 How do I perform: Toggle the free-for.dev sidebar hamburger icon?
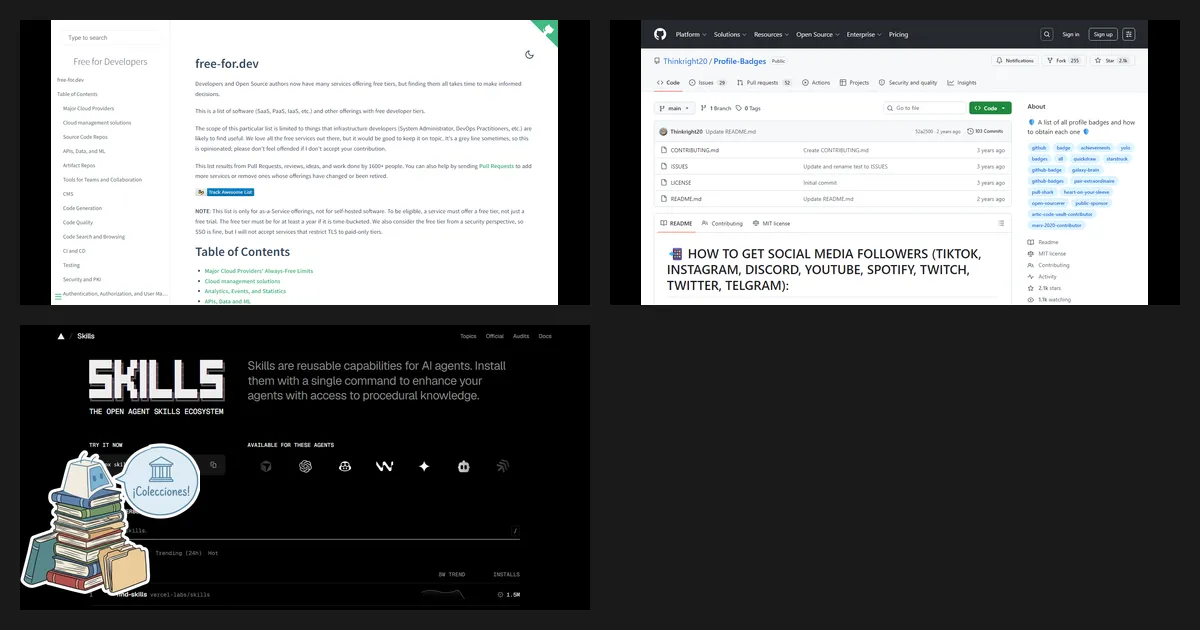coord(58,296)
